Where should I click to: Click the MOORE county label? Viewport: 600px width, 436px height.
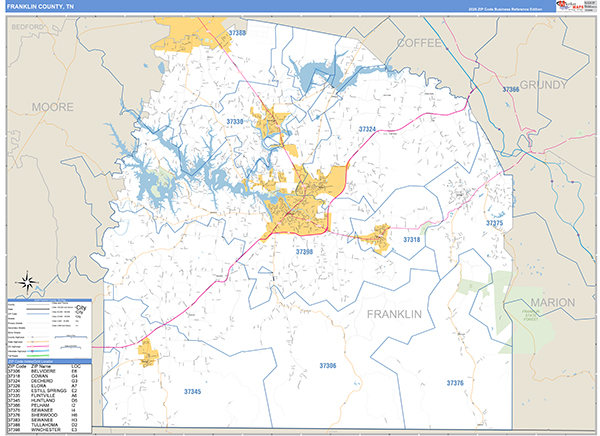pos(52,107)
